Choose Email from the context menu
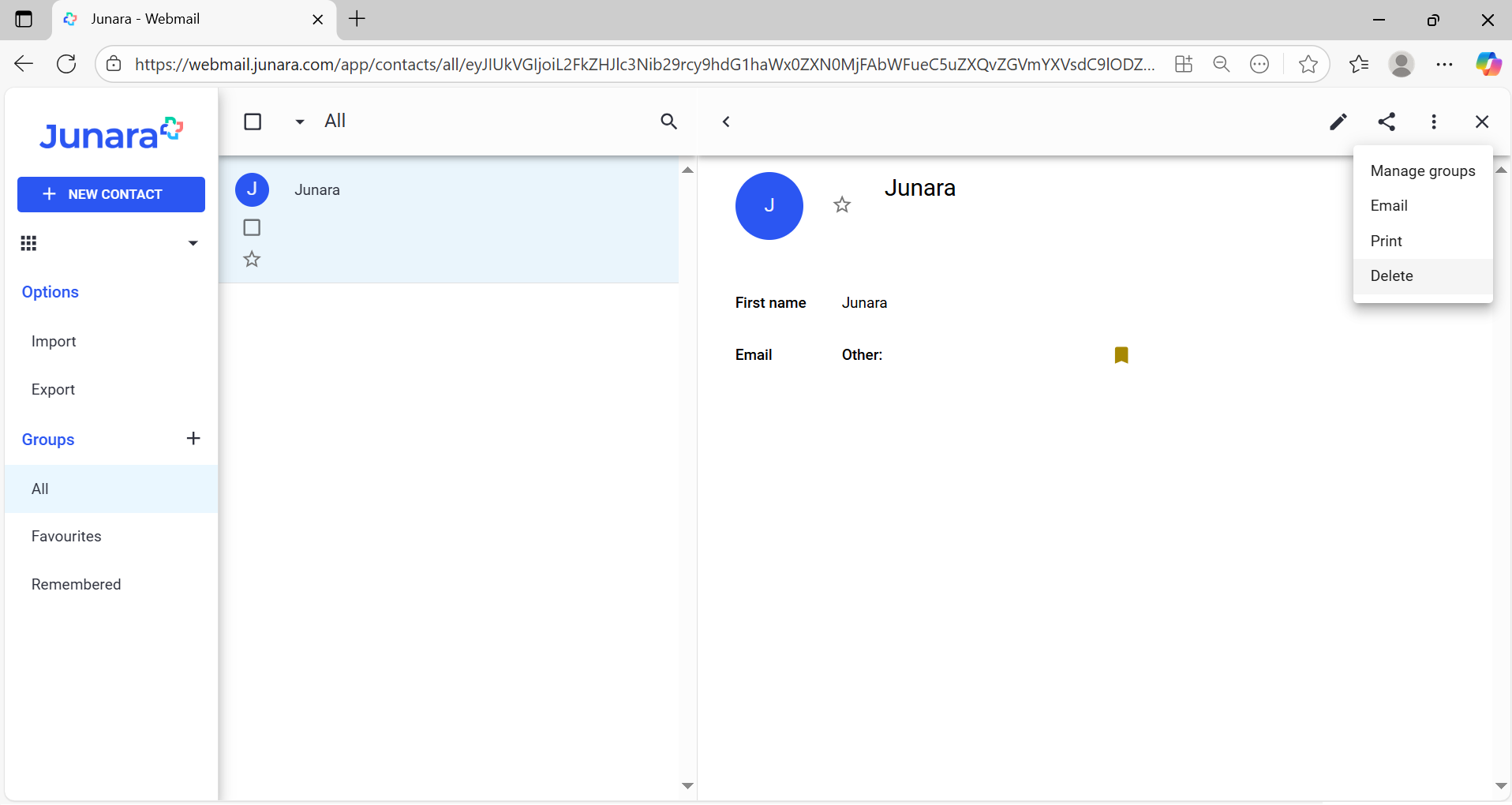 [1423, 205]
